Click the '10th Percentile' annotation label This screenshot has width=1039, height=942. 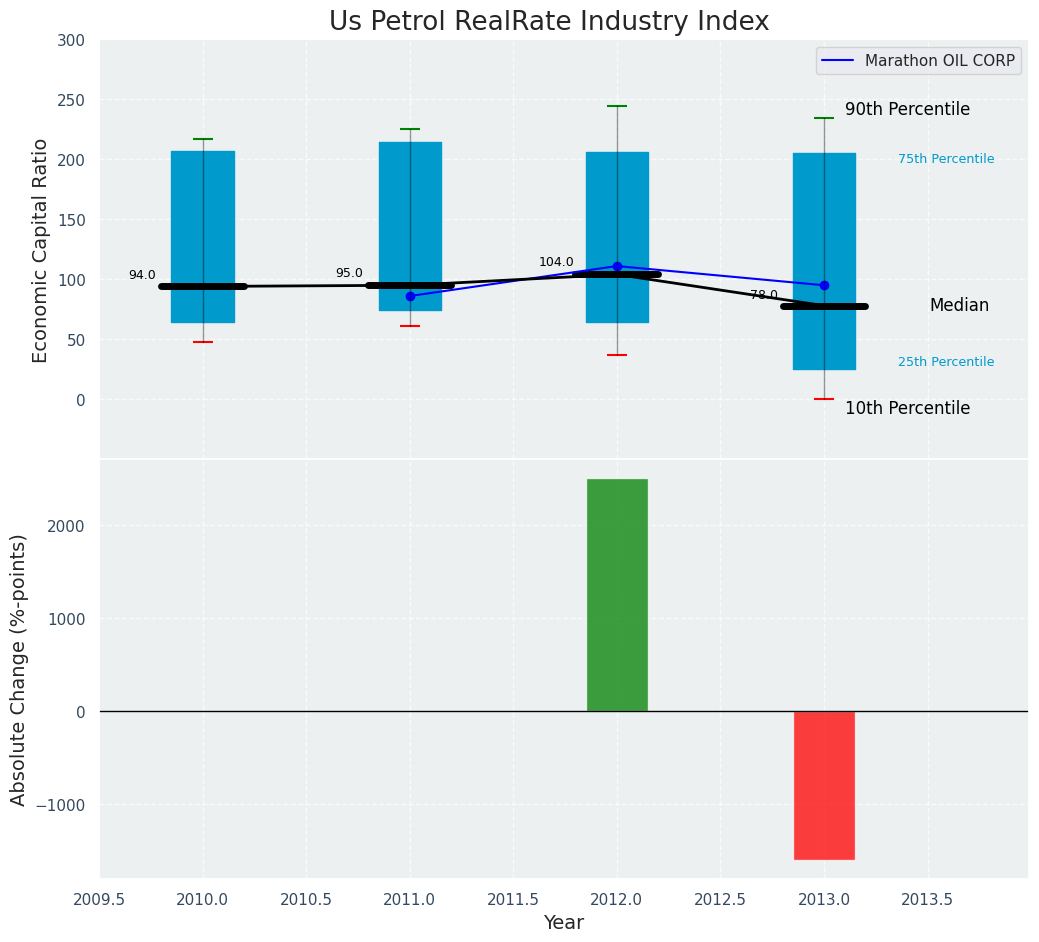pyautogui.click(x=907, y=408)
